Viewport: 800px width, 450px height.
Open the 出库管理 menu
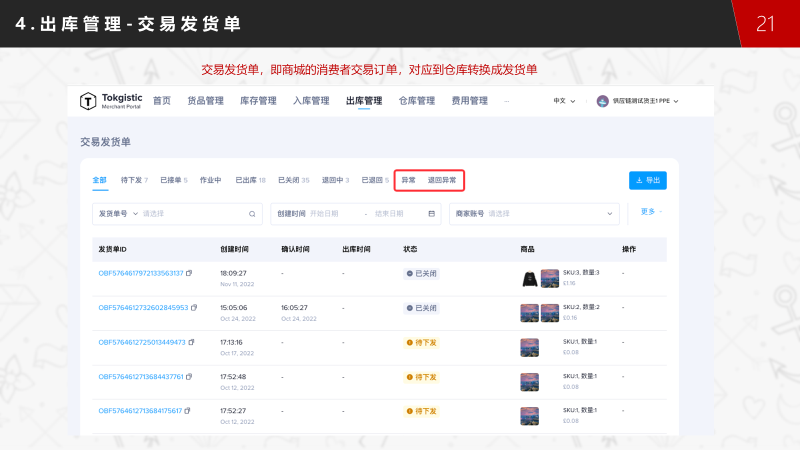pos(364,101)
